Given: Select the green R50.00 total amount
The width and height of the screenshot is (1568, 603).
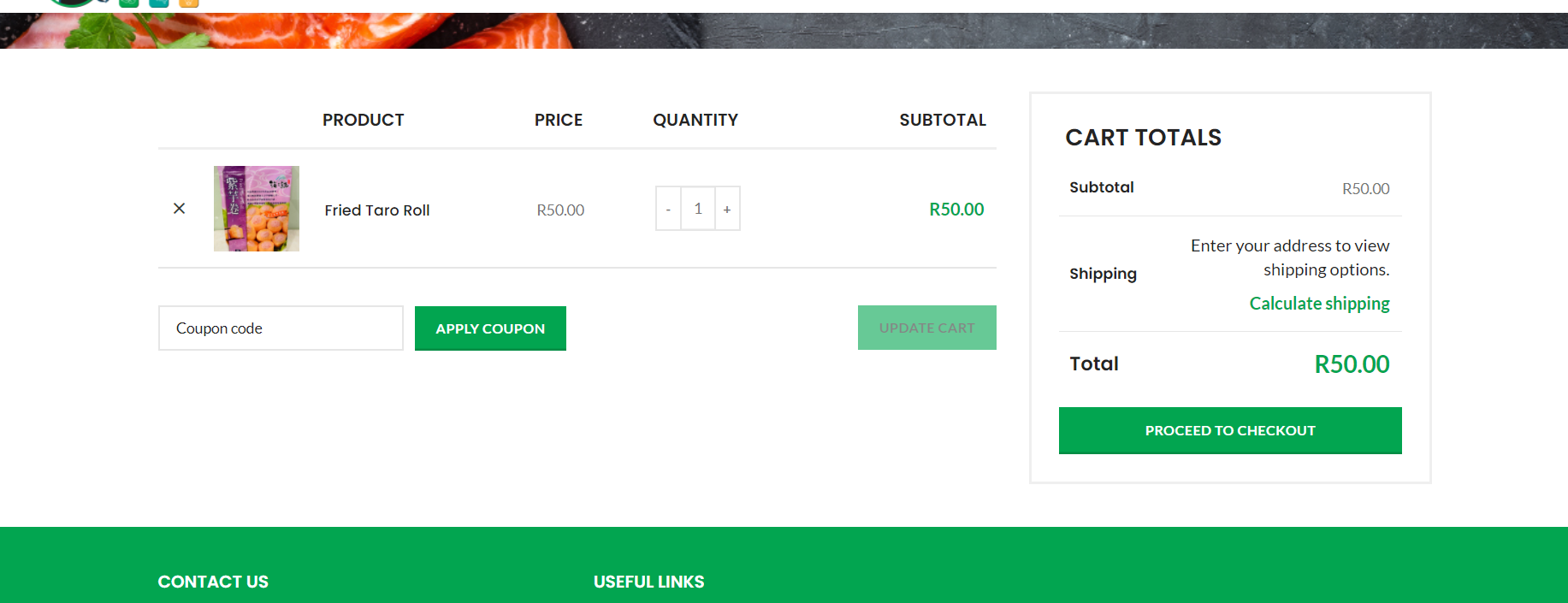Looking at the screenshot, I should click(x=1352, y=364).
